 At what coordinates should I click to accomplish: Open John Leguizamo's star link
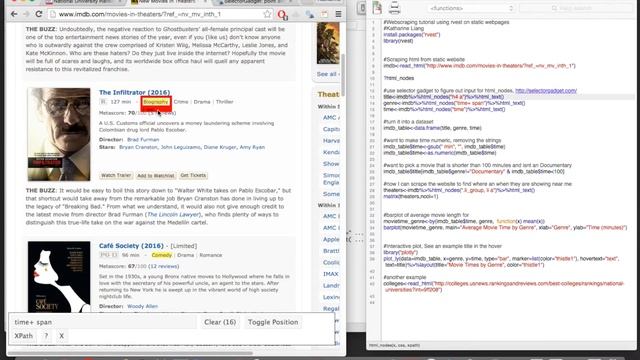[x=180, y=147]
